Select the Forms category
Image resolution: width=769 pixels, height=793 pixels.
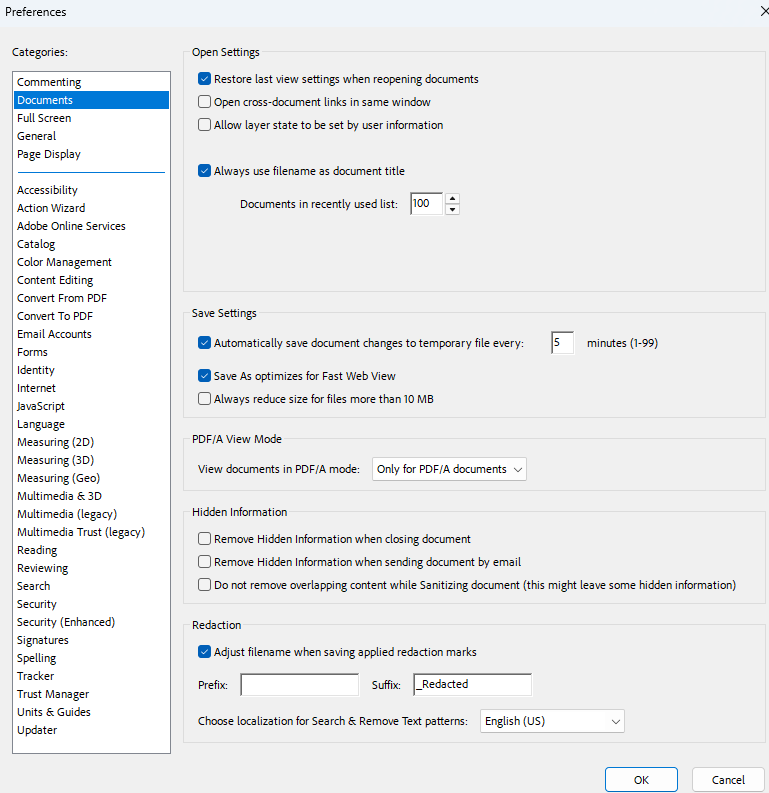91,352
